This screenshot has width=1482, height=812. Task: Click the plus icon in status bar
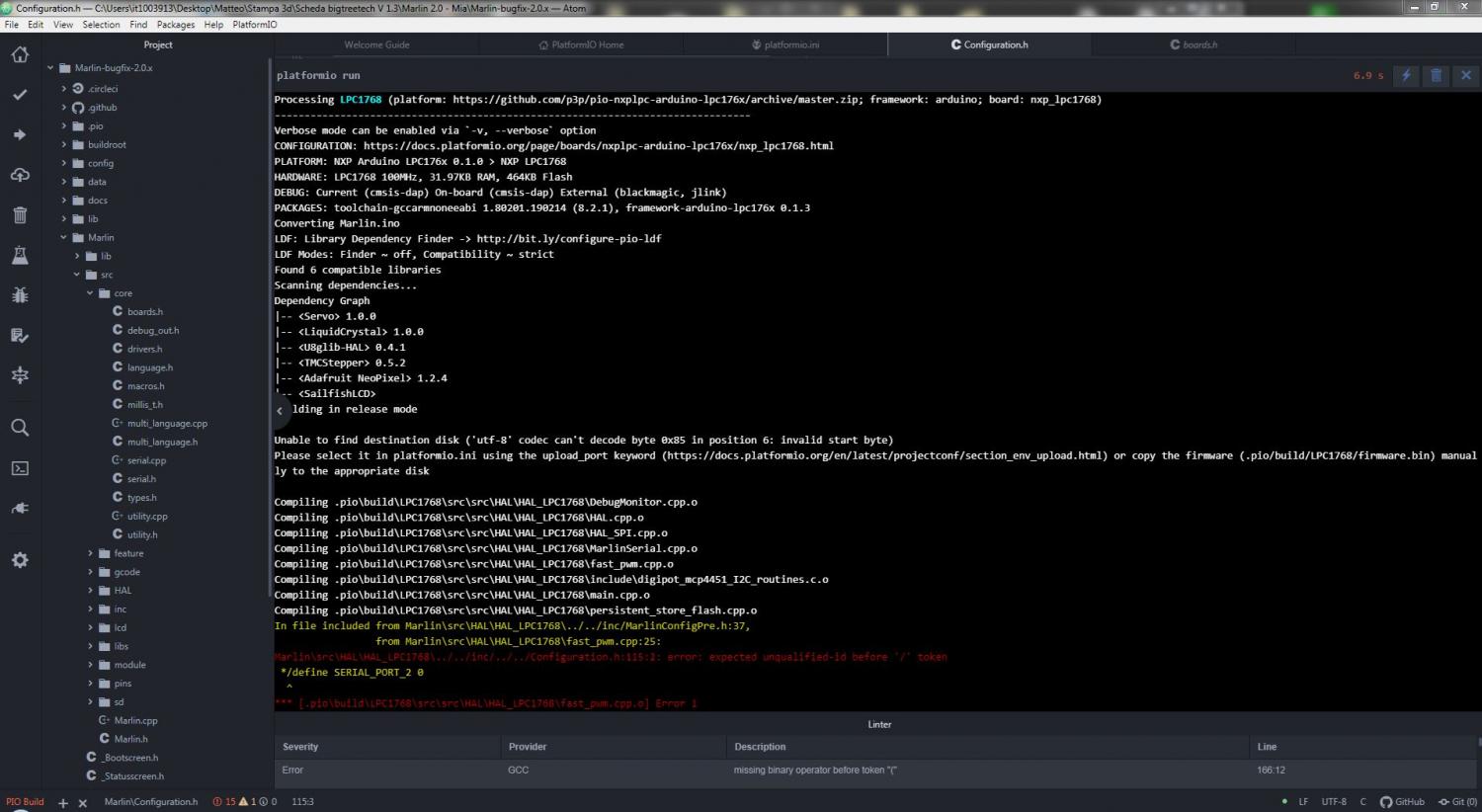(63, 802)
